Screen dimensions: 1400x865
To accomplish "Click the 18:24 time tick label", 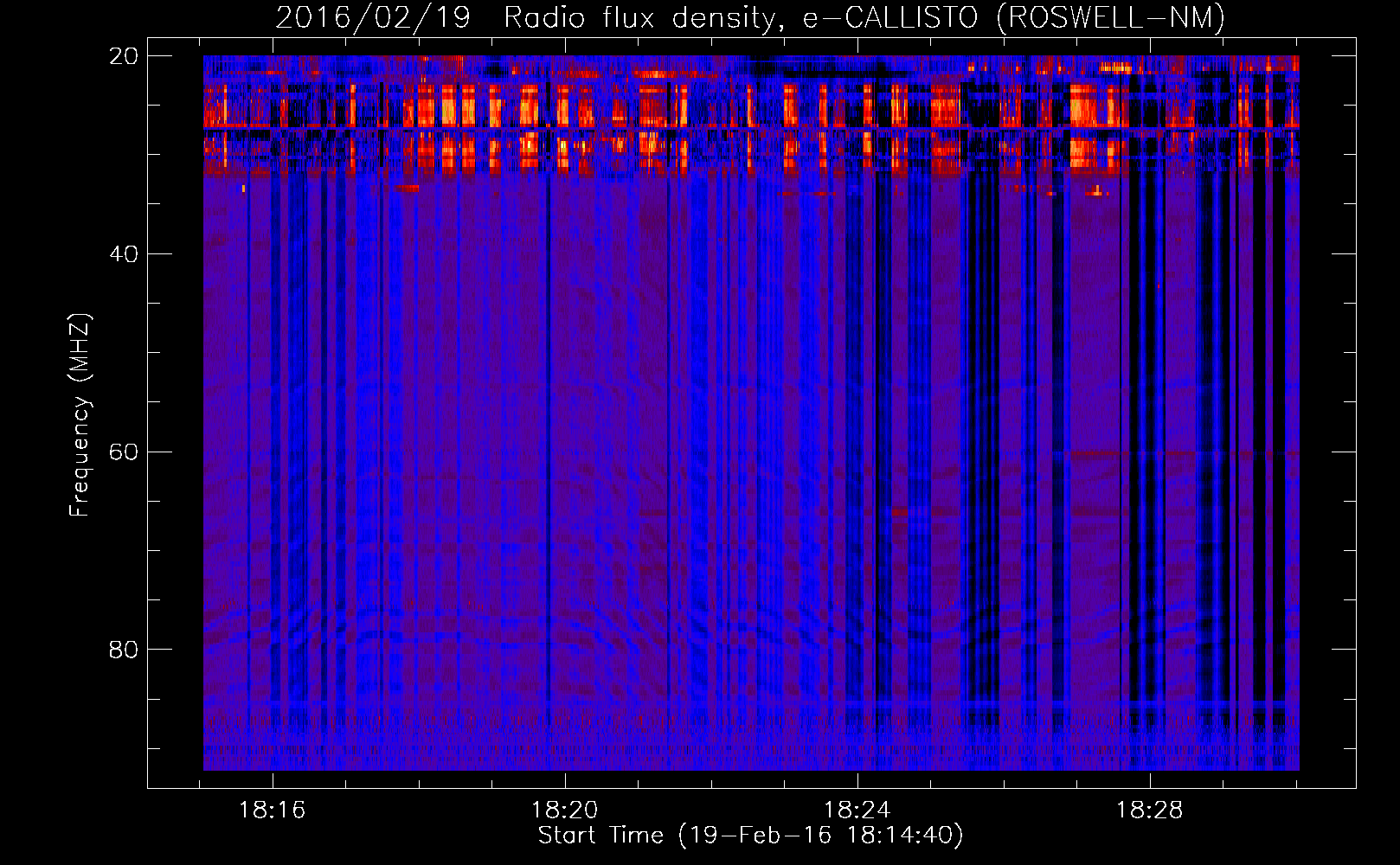I will pos(857,811).
